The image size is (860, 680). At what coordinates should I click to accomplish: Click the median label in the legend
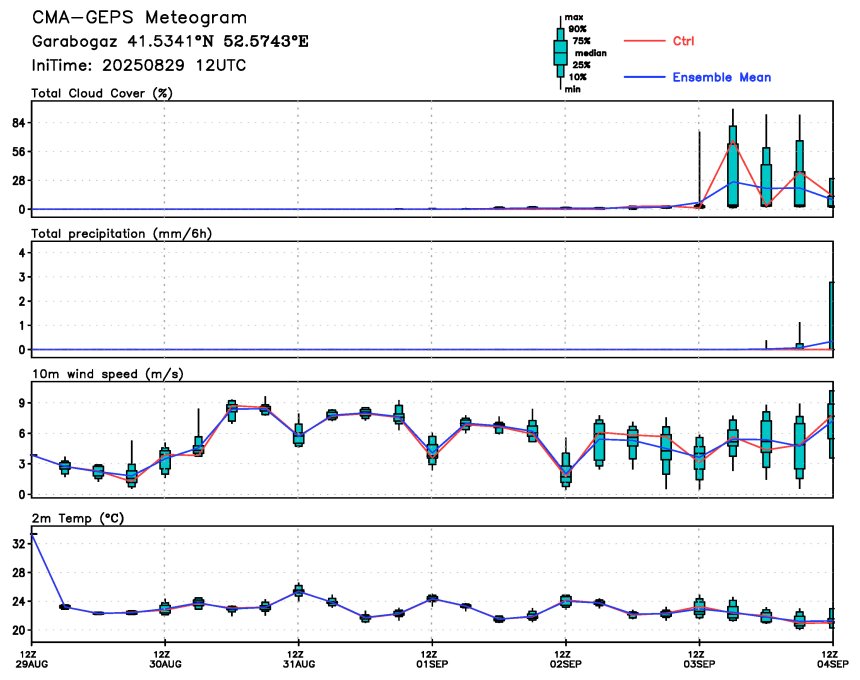coord(591,53)
